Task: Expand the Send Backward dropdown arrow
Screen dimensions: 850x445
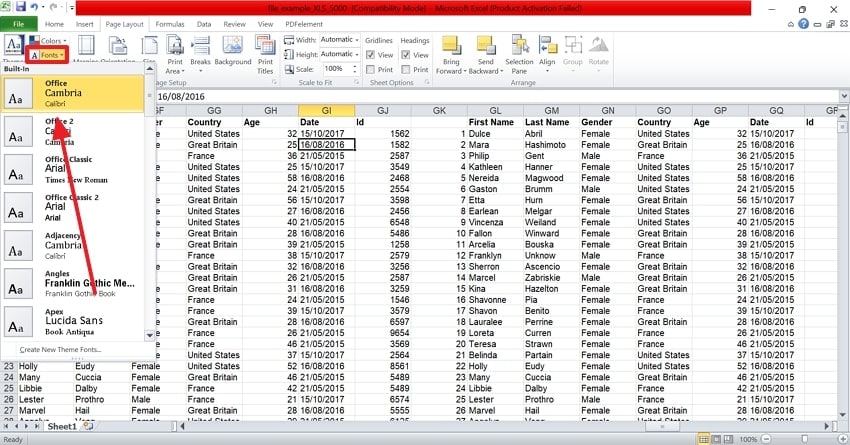Action: point(501,72)
